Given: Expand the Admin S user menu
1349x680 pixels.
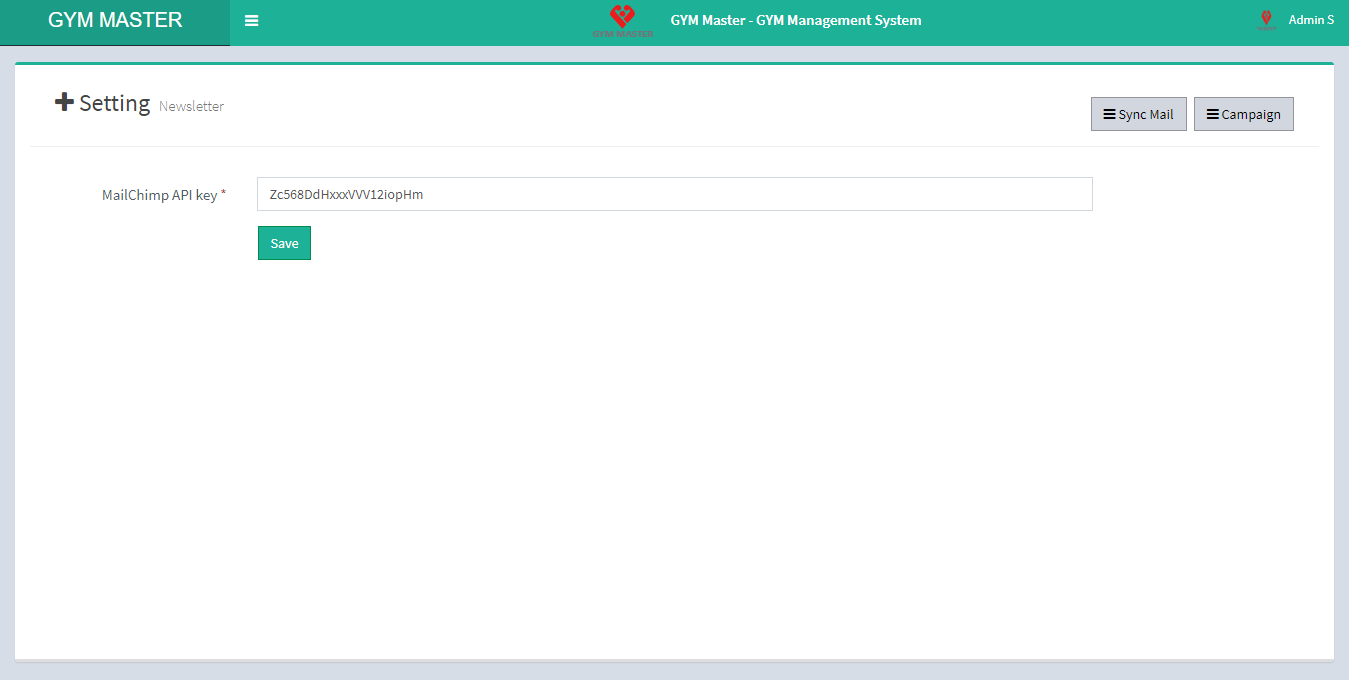Looking at the screenshot, I should [x=1310, y=20].
